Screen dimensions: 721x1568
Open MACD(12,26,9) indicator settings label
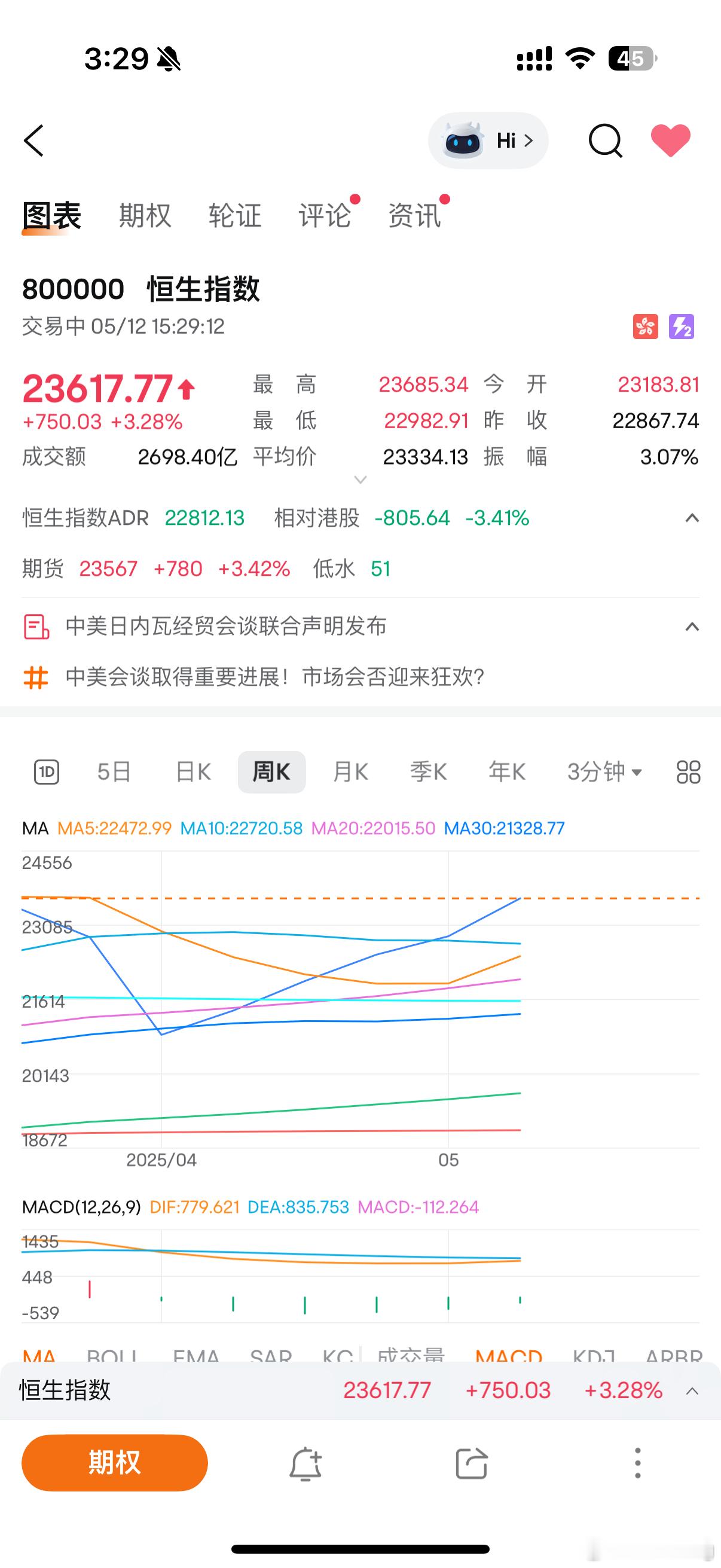[x=81, y=1207]
